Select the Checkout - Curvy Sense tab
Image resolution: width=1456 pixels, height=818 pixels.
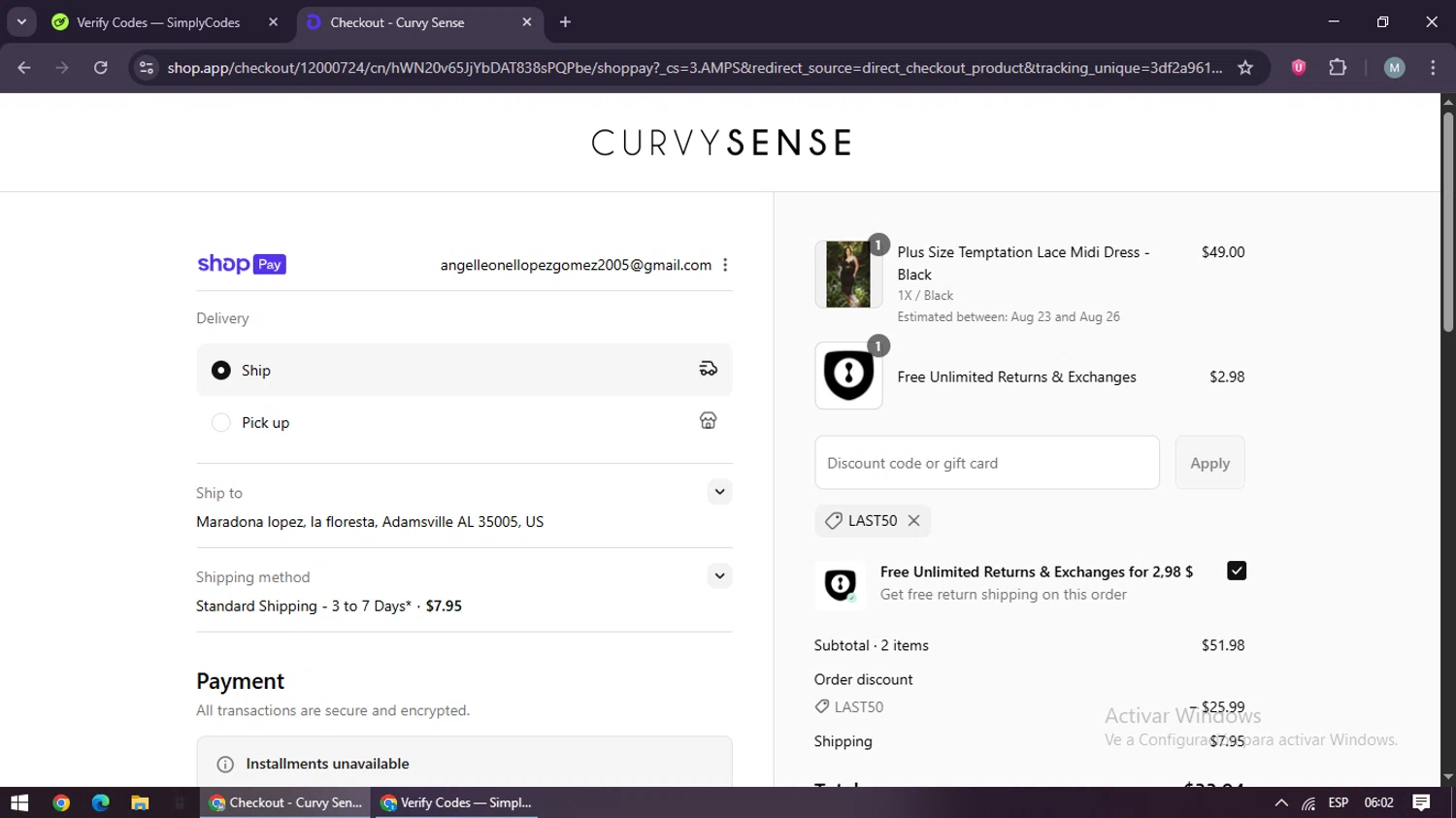point(397,22)
